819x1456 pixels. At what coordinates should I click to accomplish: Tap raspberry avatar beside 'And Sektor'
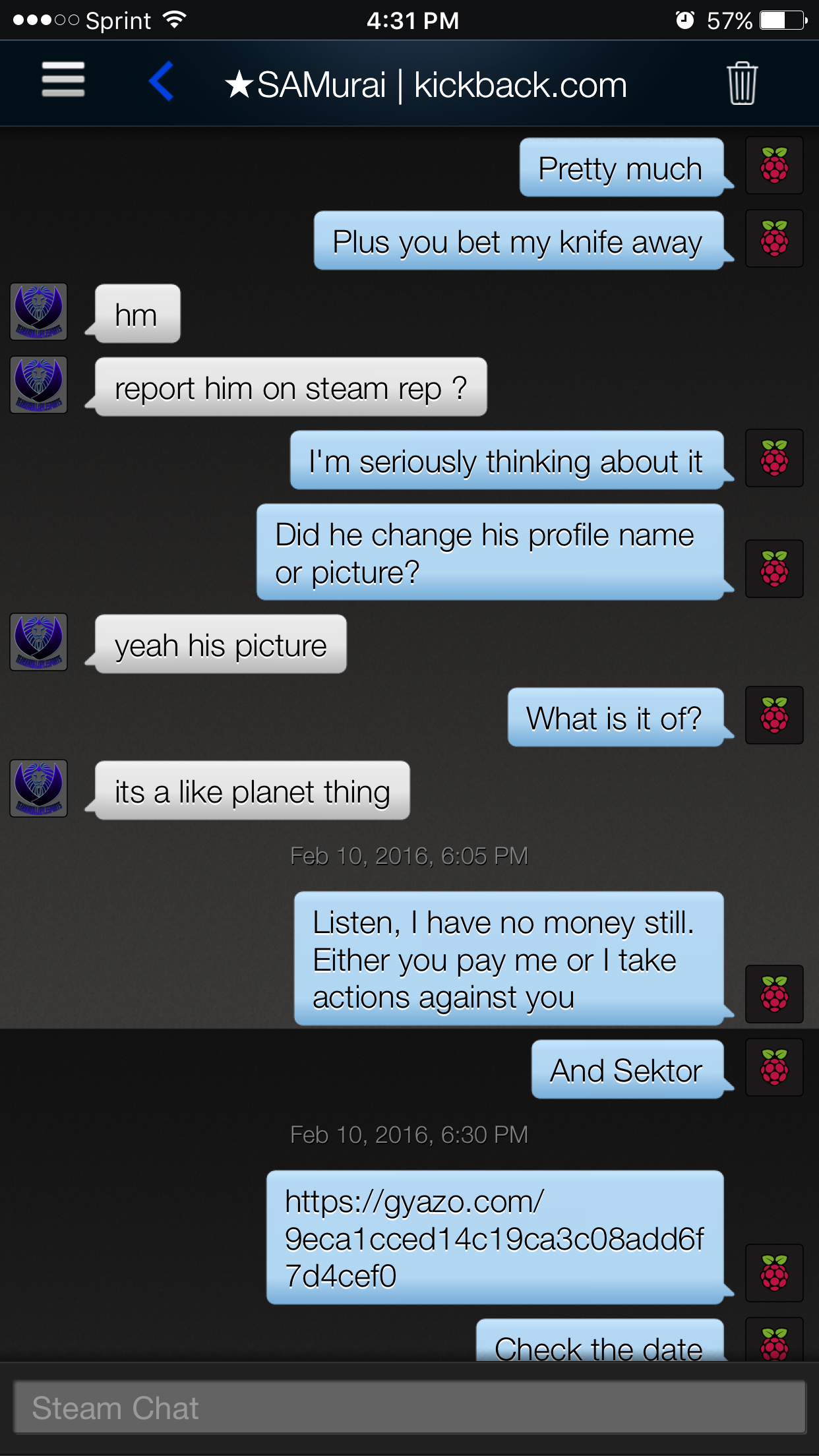[774, 1068]
